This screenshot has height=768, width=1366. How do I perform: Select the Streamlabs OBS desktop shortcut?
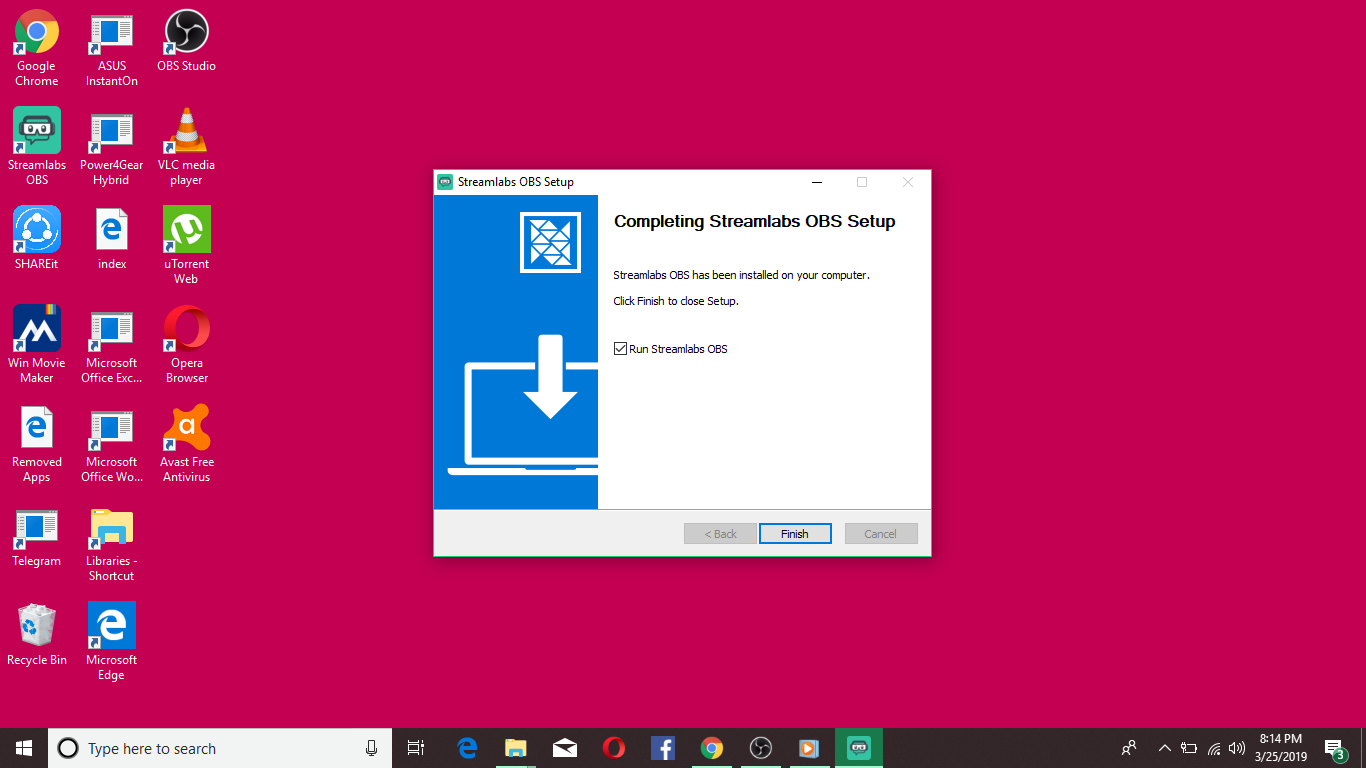(37, 147)
